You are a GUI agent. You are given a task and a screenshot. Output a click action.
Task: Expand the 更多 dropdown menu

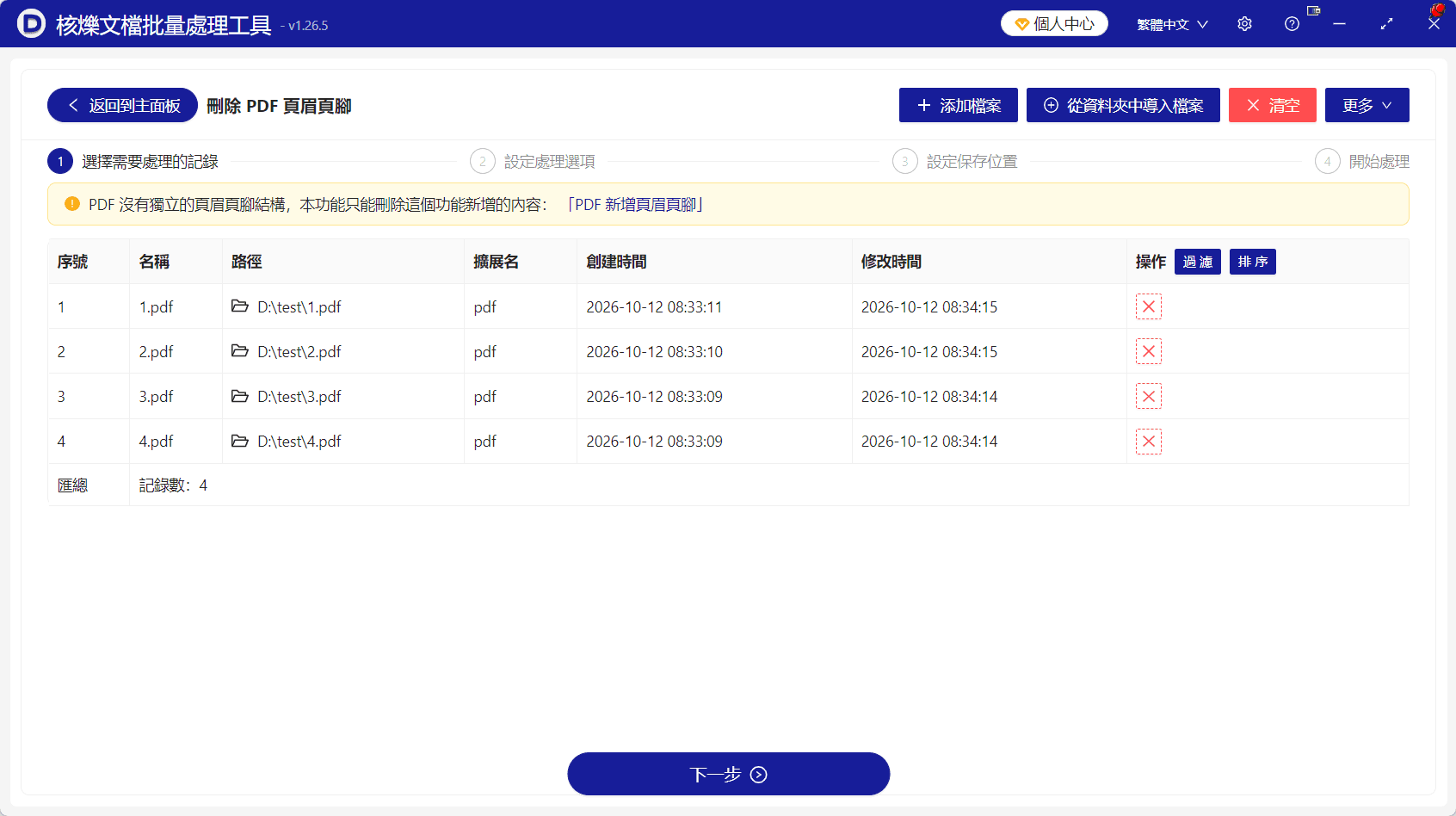(1367, 105)
